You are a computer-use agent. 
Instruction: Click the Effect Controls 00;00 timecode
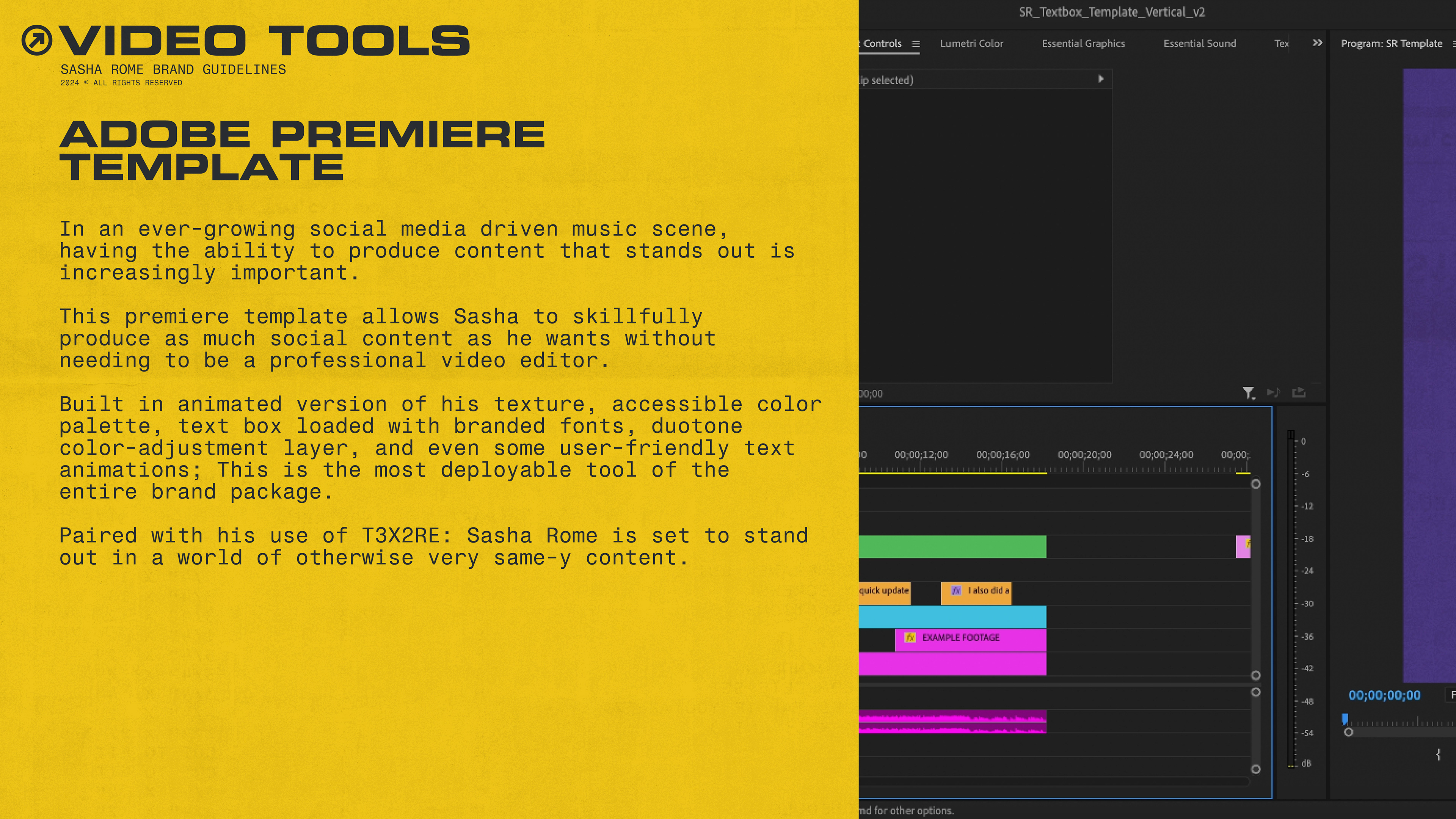coord(871,394)
